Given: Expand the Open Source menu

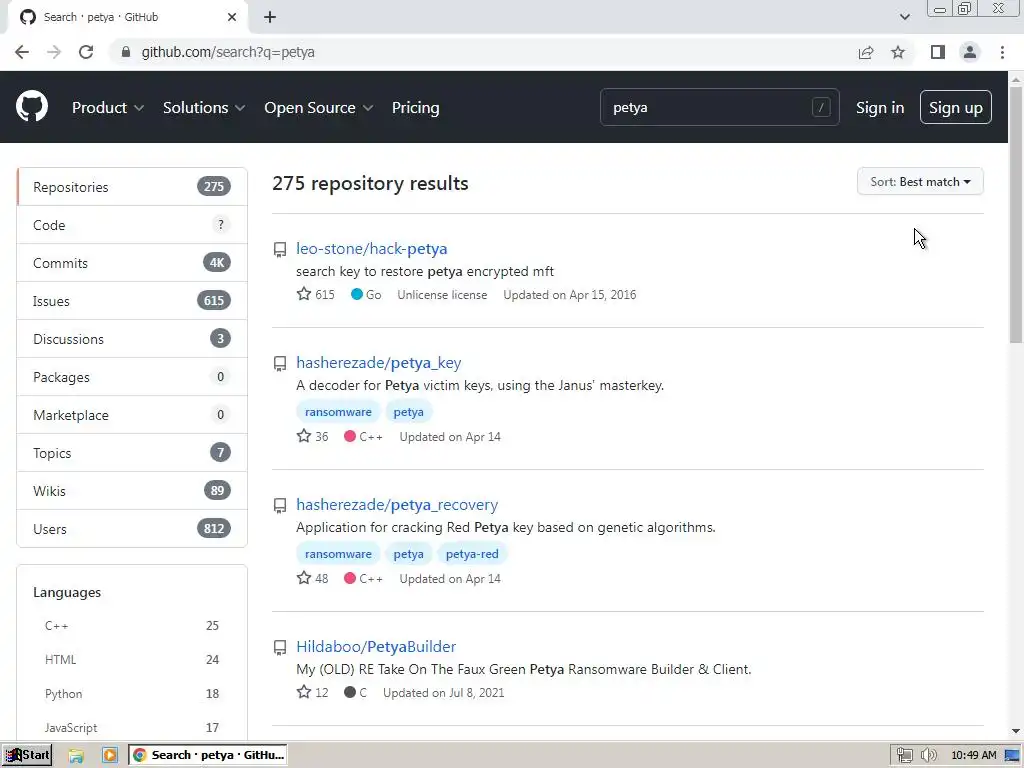Looking at the screenshot, I should pos(319,108).
